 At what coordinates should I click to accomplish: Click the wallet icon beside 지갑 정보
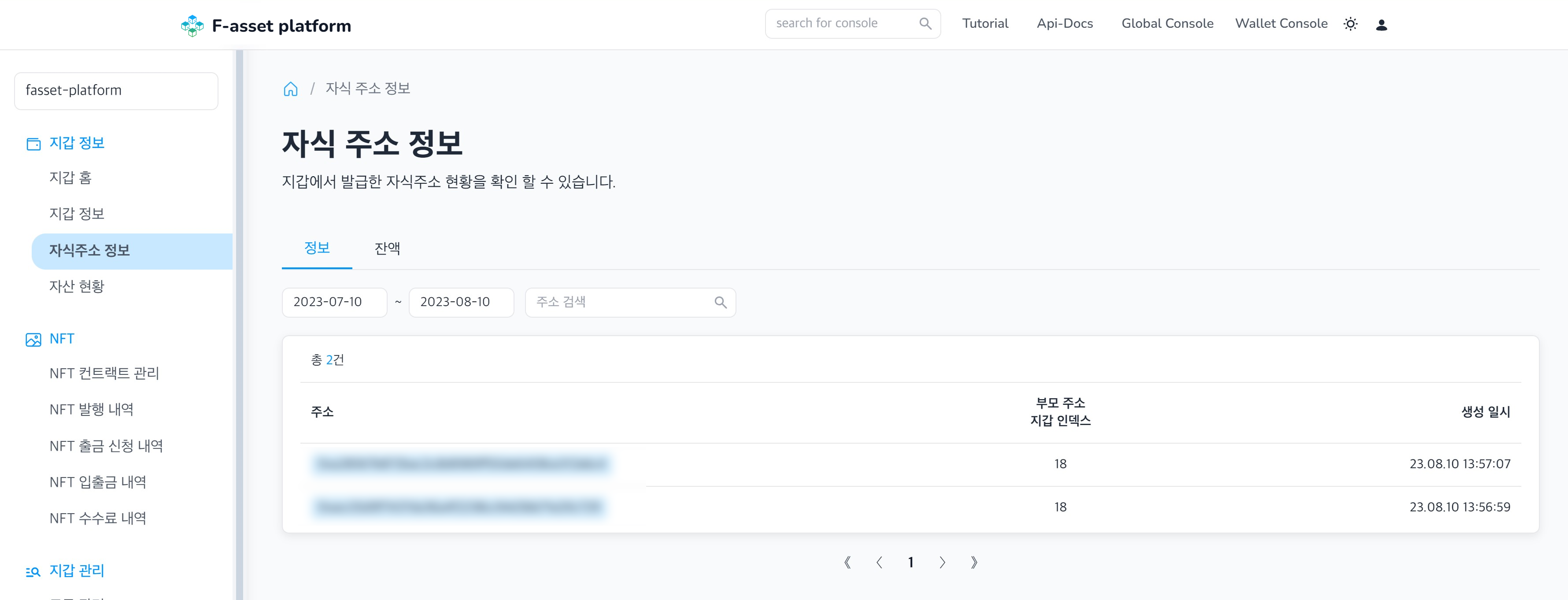tap(33, 144)
